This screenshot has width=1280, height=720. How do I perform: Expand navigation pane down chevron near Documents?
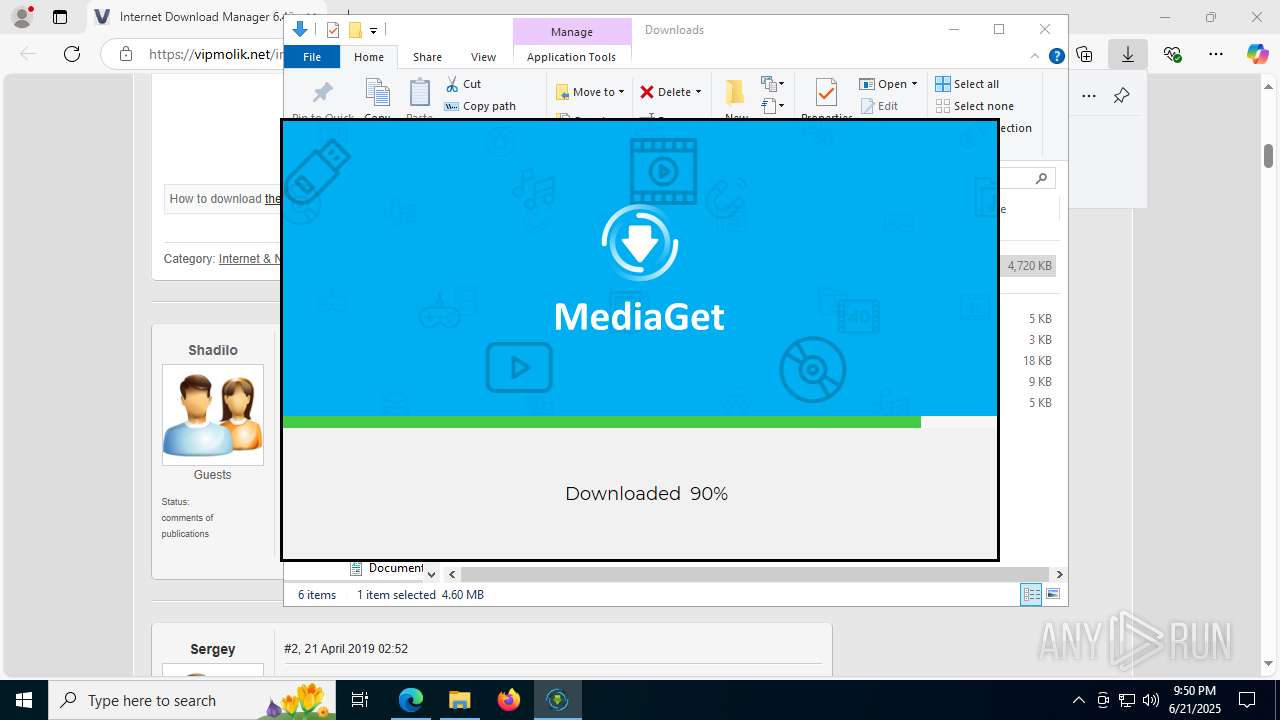[431, 574]
